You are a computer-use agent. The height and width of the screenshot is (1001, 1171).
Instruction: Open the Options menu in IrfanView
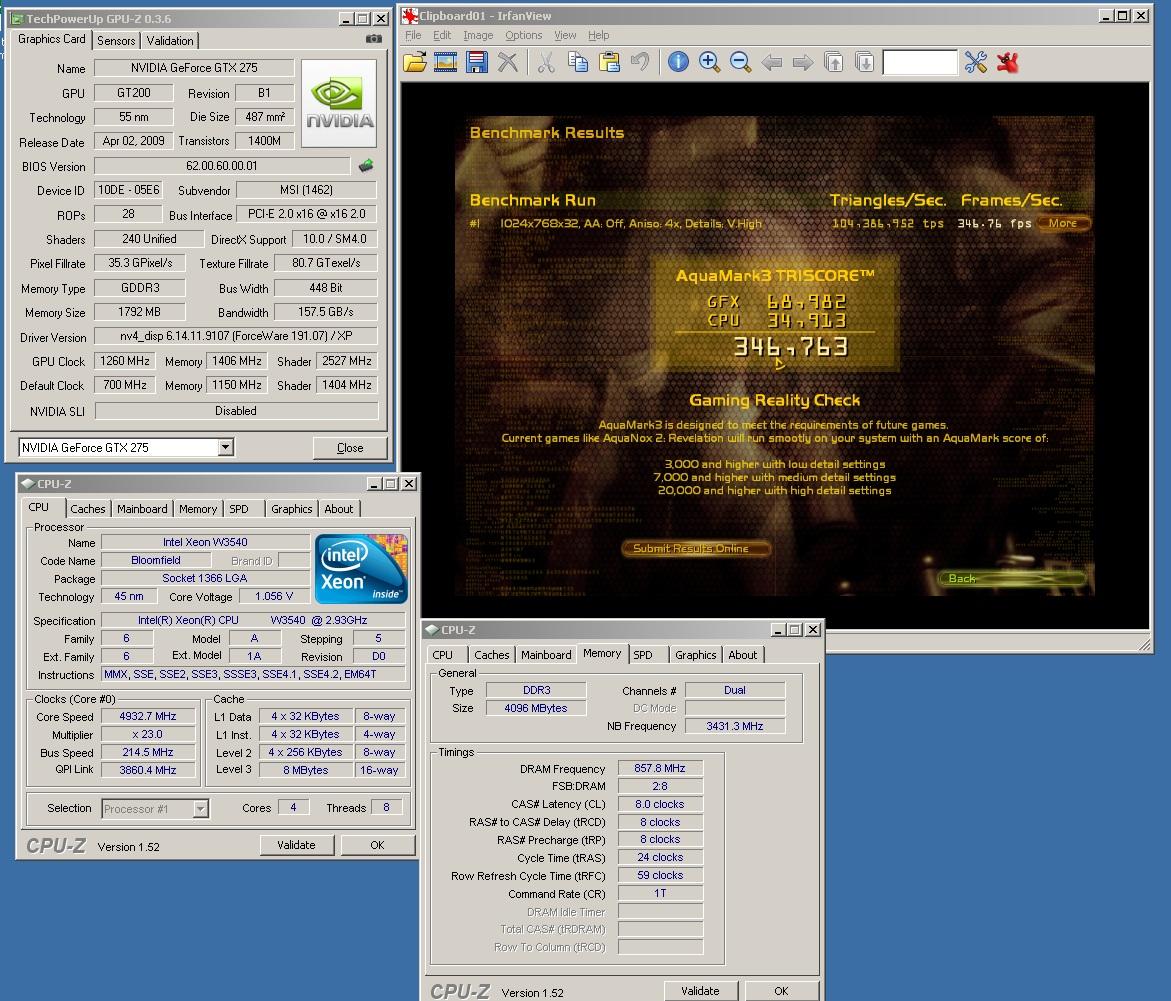524,35
